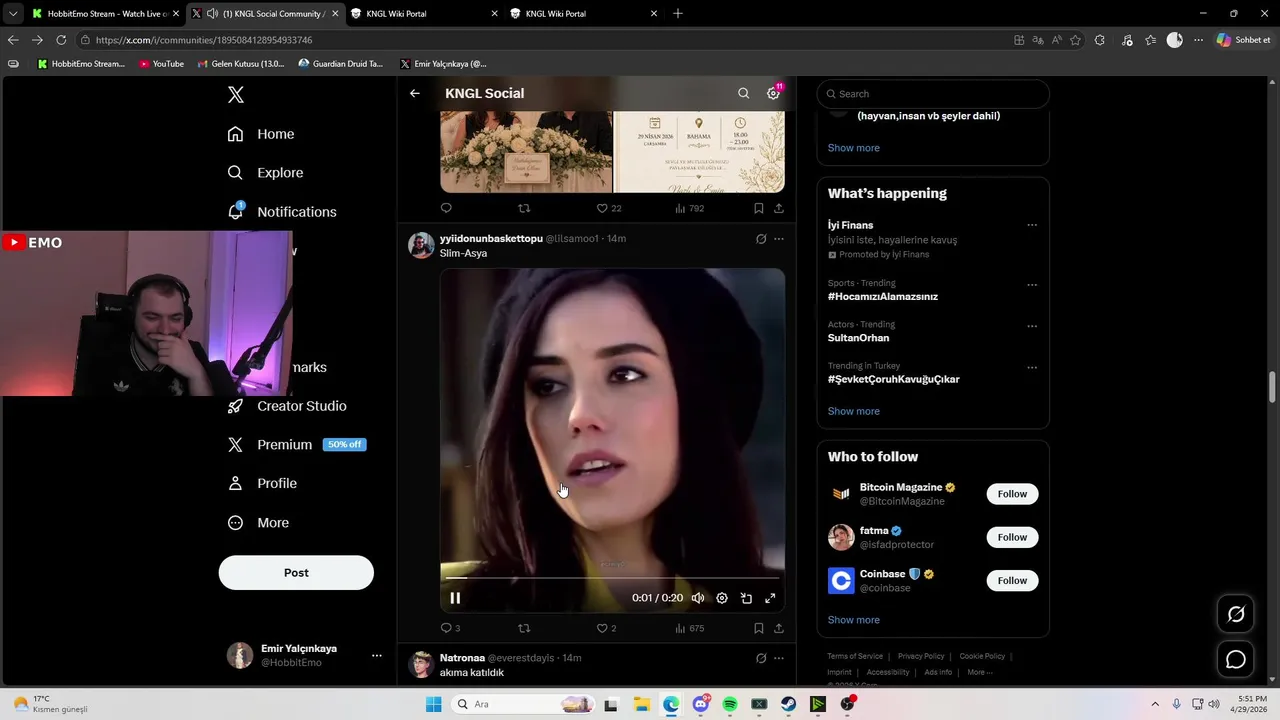The width and height of the screenshot is (1280, 720).
Task: Open the X logo home icon
Action: coord(235,95)
